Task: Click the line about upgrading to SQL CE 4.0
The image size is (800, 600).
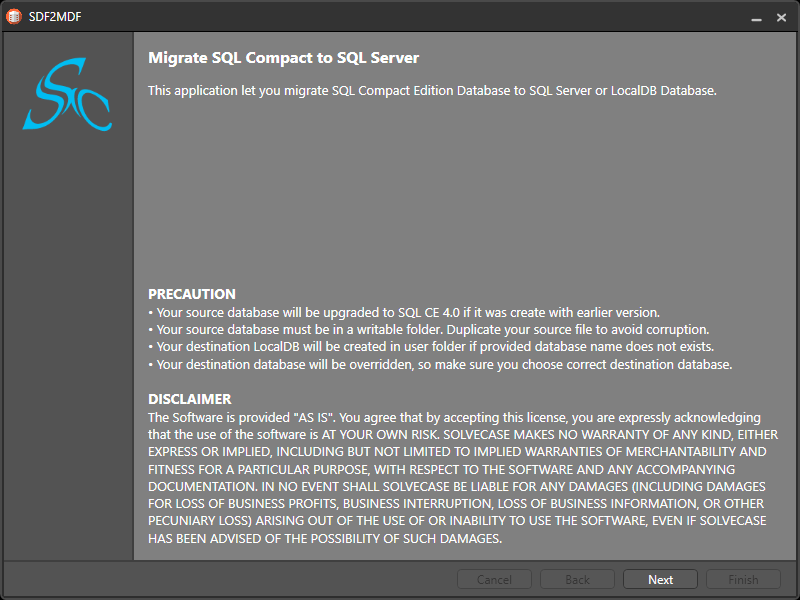Action: (x=404, y=312)
